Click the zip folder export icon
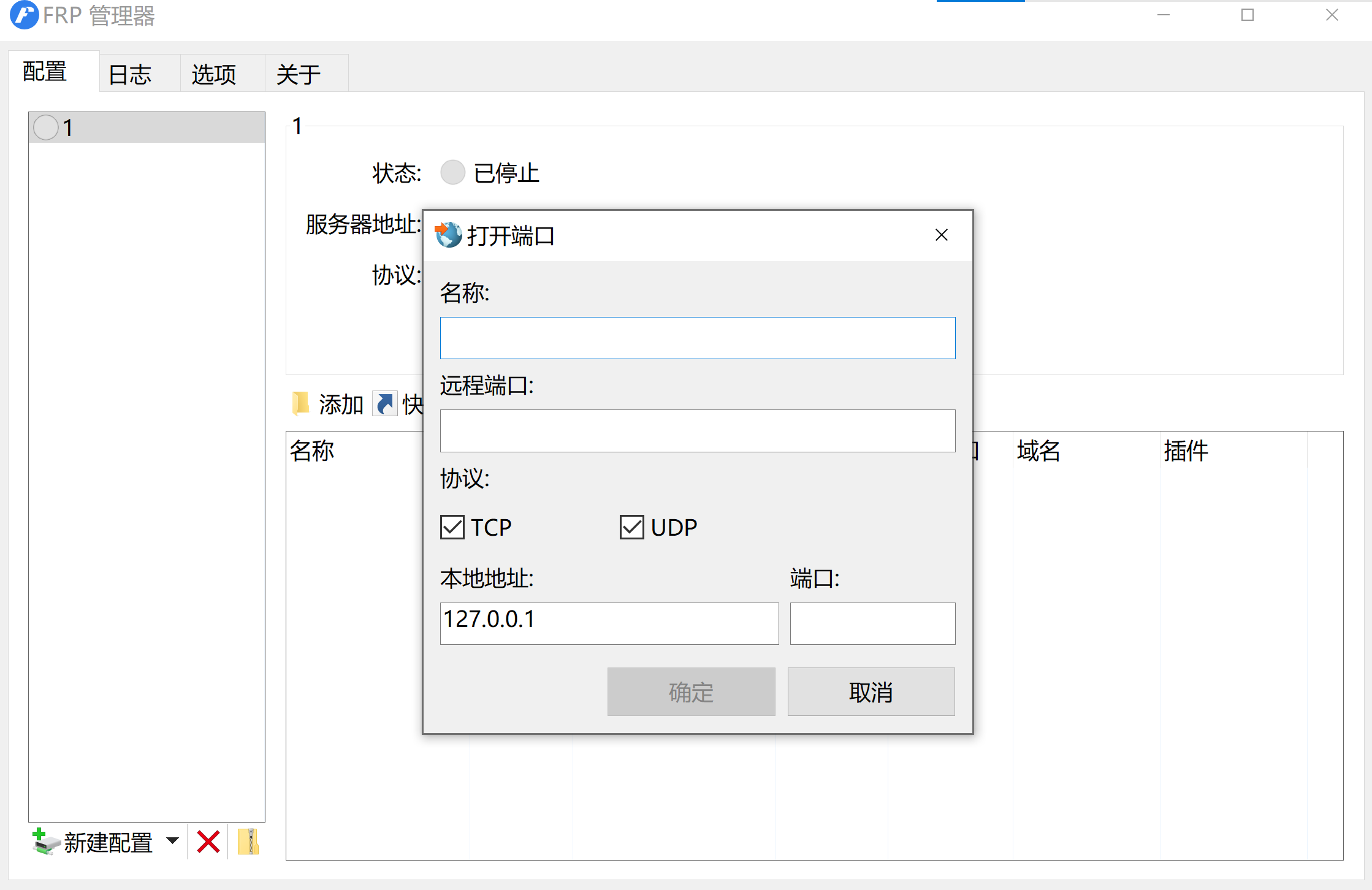This screenshot has width=1372, height=890. point(248,842)
